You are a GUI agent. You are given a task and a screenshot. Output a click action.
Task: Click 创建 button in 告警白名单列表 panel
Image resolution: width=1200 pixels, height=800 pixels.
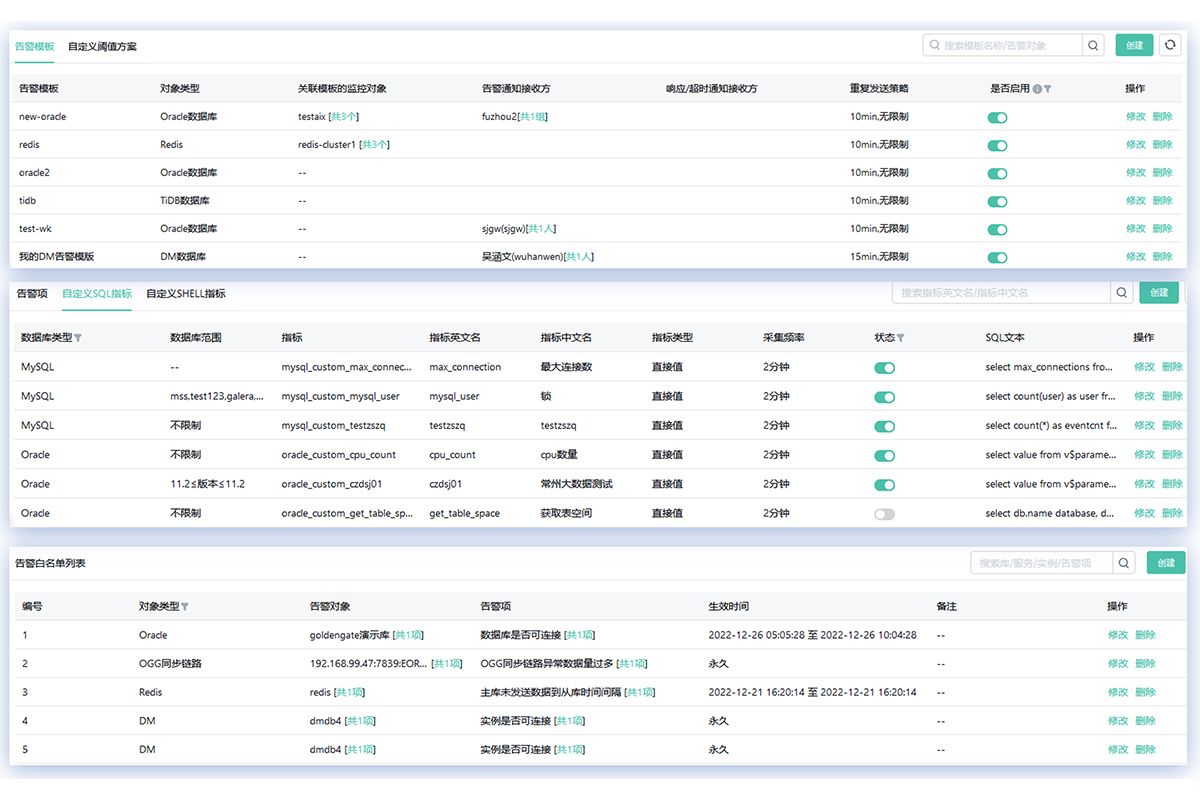pyautogui.click(x=1165, y=563)
